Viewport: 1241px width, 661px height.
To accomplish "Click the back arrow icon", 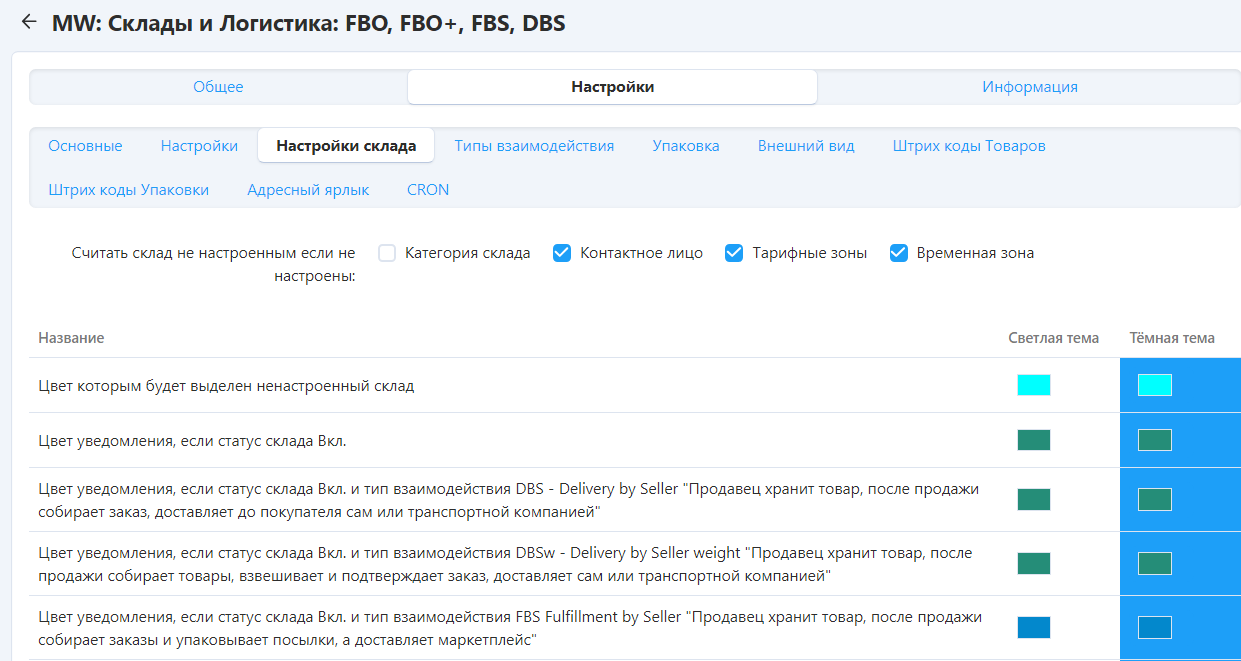I will [28, 21].
